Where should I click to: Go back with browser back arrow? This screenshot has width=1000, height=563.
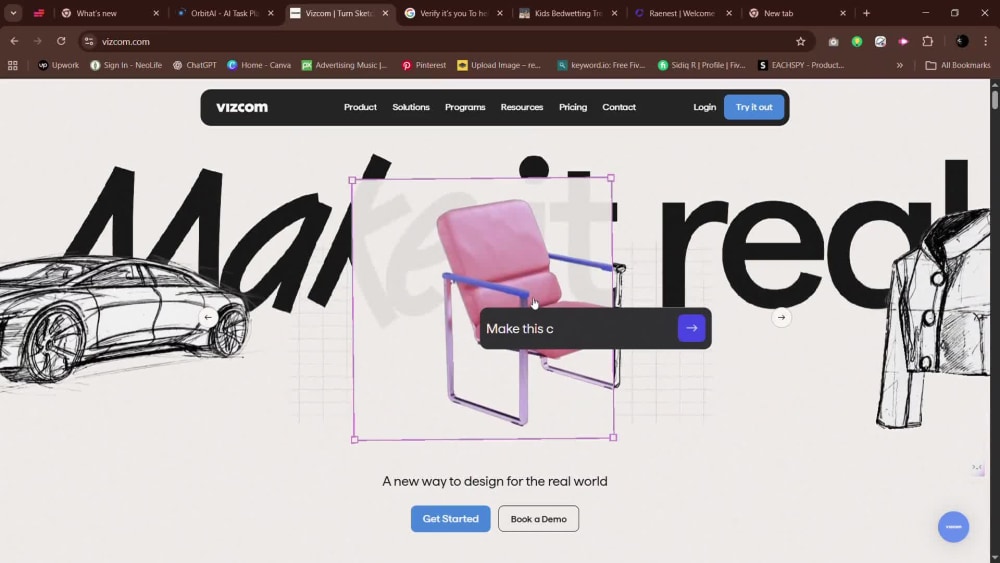14,41
